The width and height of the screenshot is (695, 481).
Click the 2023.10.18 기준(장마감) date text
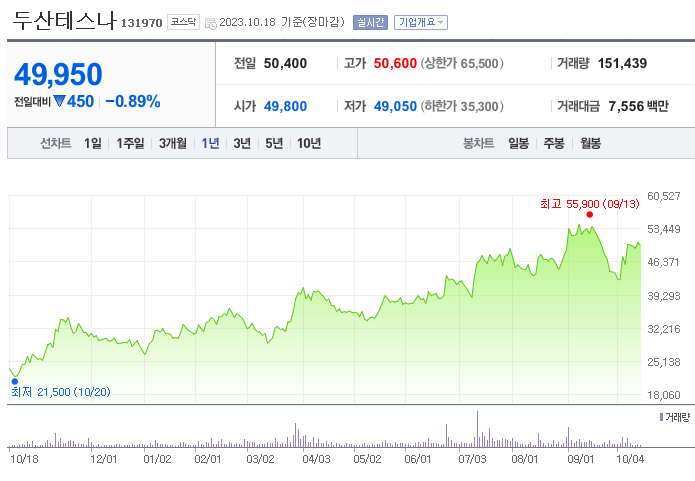tap(282, 22)
